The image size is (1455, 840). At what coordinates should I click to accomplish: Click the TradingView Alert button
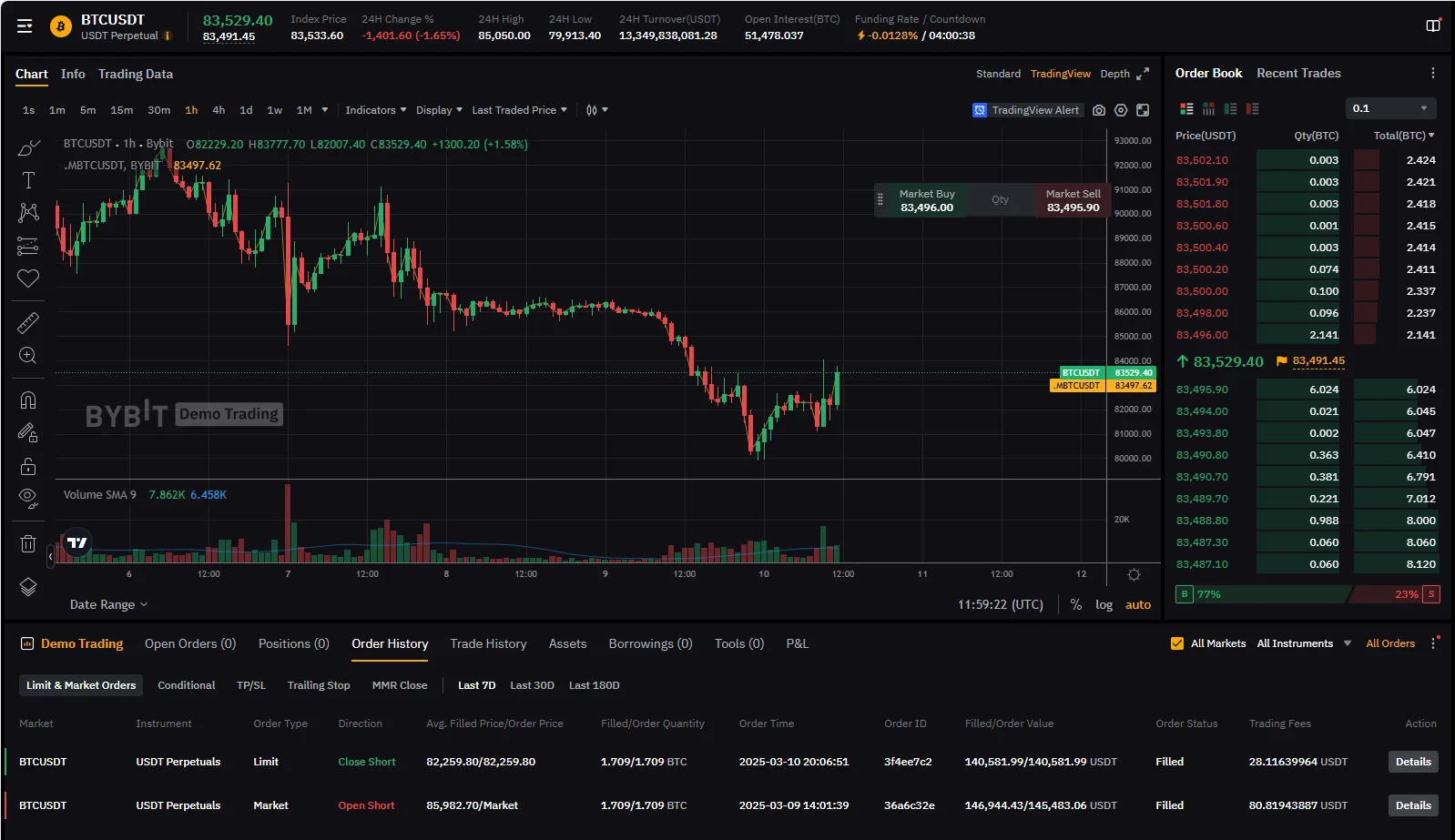(1026, 110)
